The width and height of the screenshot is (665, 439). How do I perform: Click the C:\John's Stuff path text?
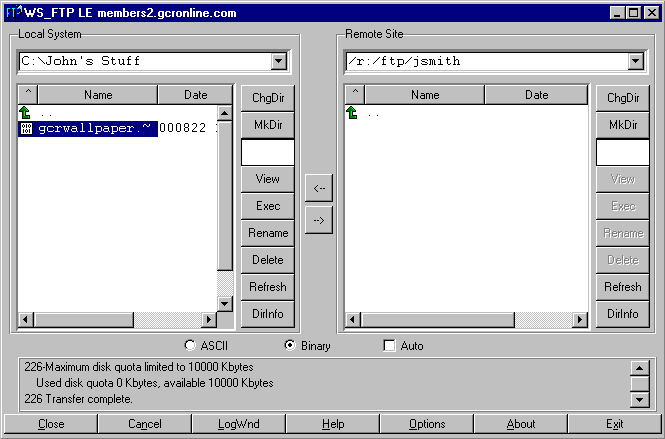81,61
